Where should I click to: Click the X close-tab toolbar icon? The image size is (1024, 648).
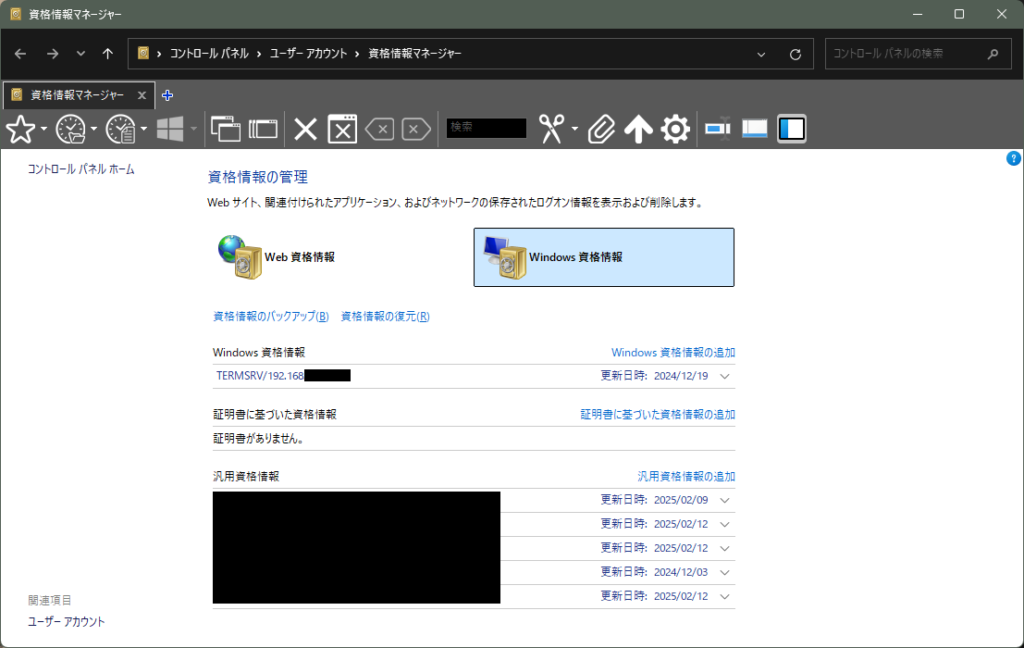305,129
